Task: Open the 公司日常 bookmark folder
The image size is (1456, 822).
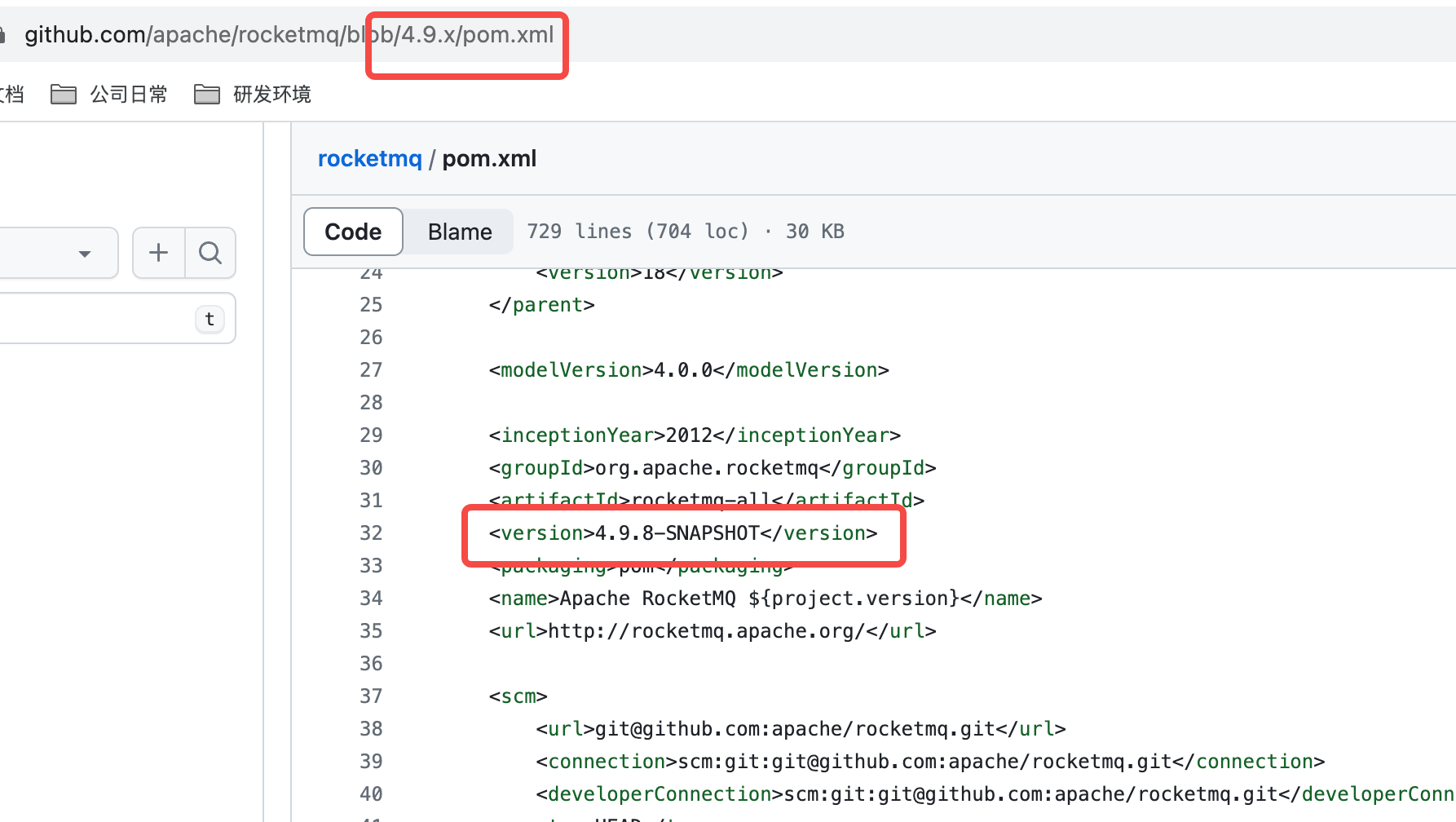Action: click(x=109, y=95)
